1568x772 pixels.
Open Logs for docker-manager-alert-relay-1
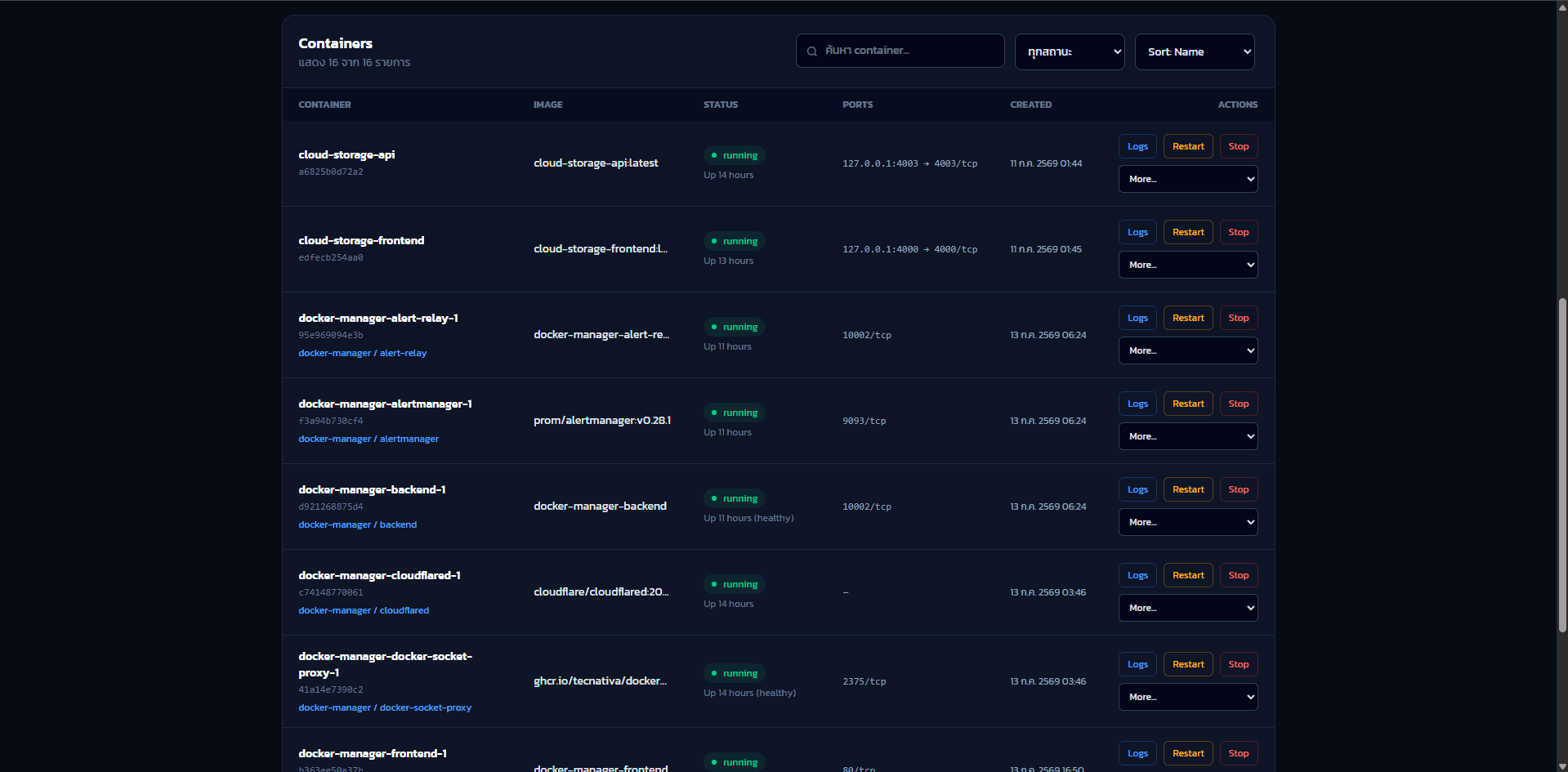click(1137, 318)
